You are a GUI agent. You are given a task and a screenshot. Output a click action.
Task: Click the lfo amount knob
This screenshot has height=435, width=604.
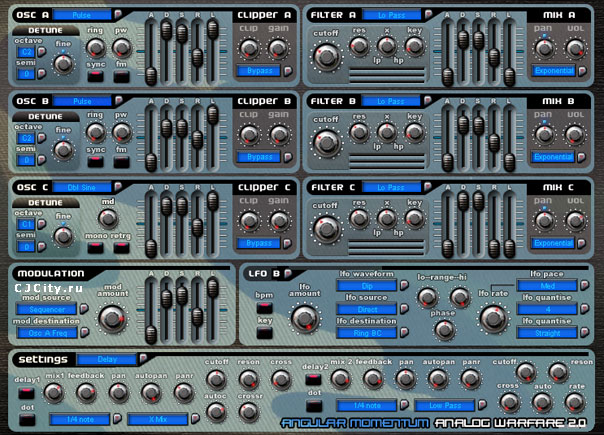pyautogui.click(x=304, y=318)
